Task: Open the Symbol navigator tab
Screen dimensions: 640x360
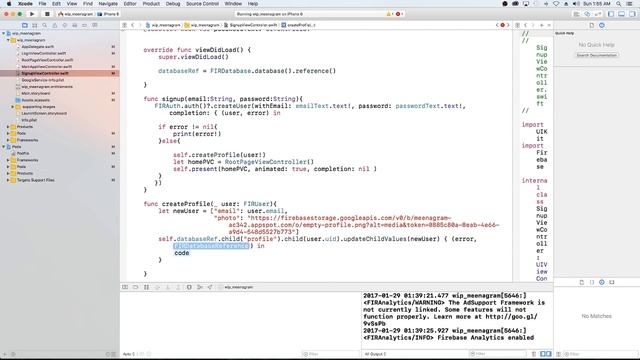Action: pos(35,25)
